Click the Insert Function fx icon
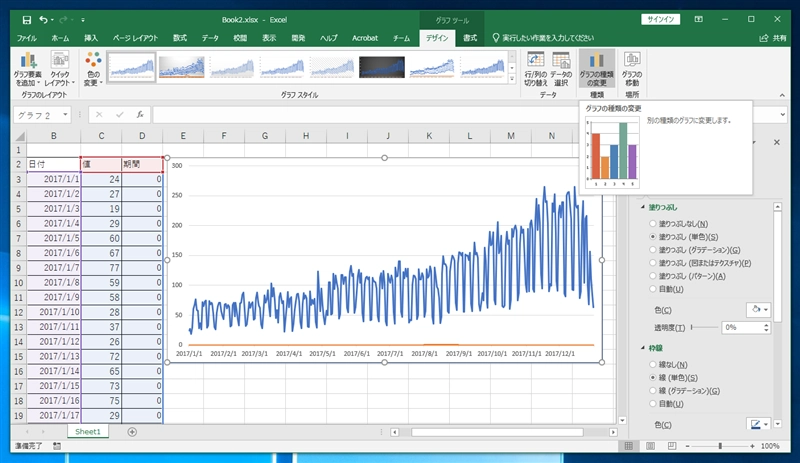This screenshot has height=463, width=800. click(140, 115)
